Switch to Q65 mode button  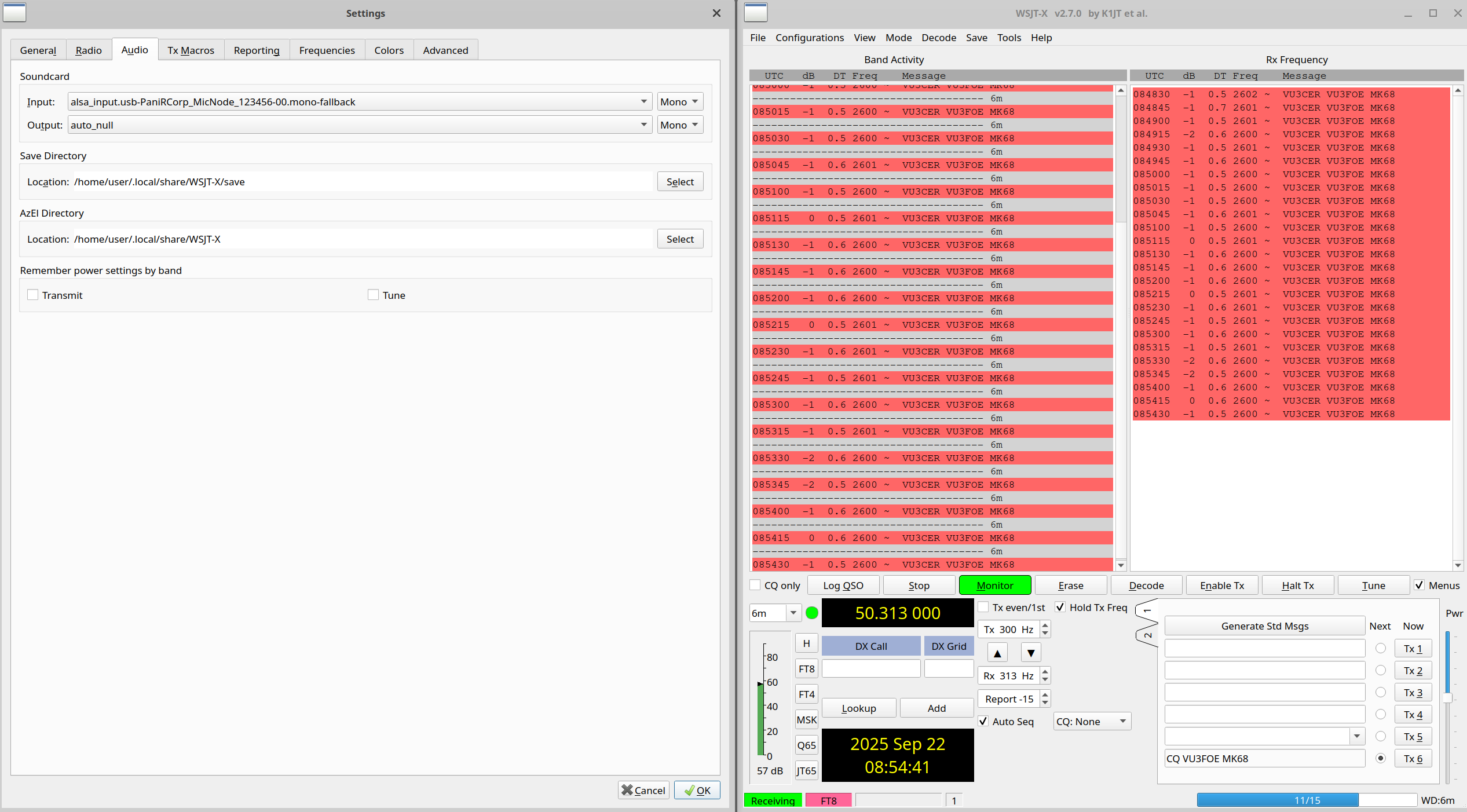(806, 745)
